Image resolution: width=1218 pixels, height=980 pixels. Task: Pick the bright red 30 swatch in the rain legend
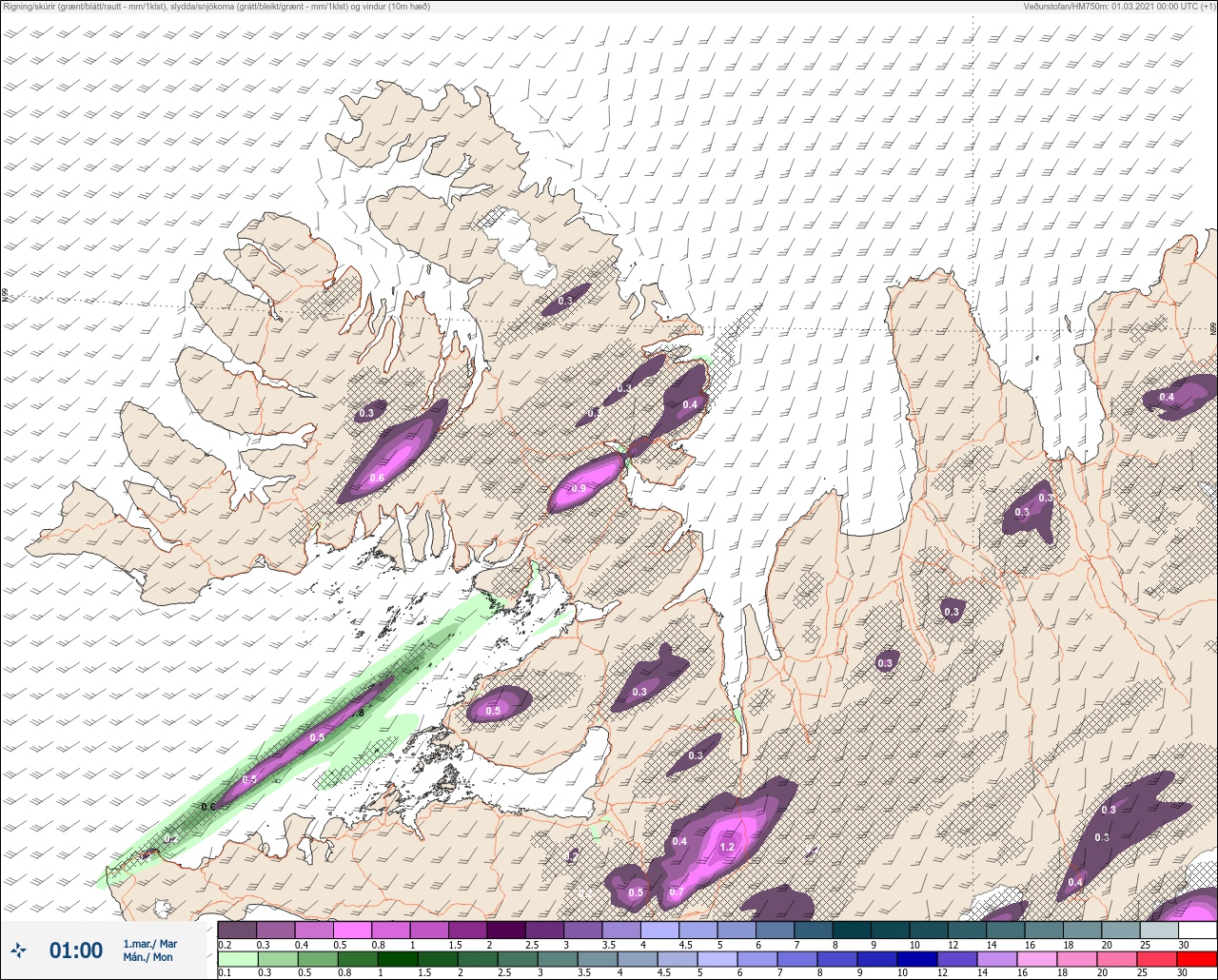point(1197,957)
